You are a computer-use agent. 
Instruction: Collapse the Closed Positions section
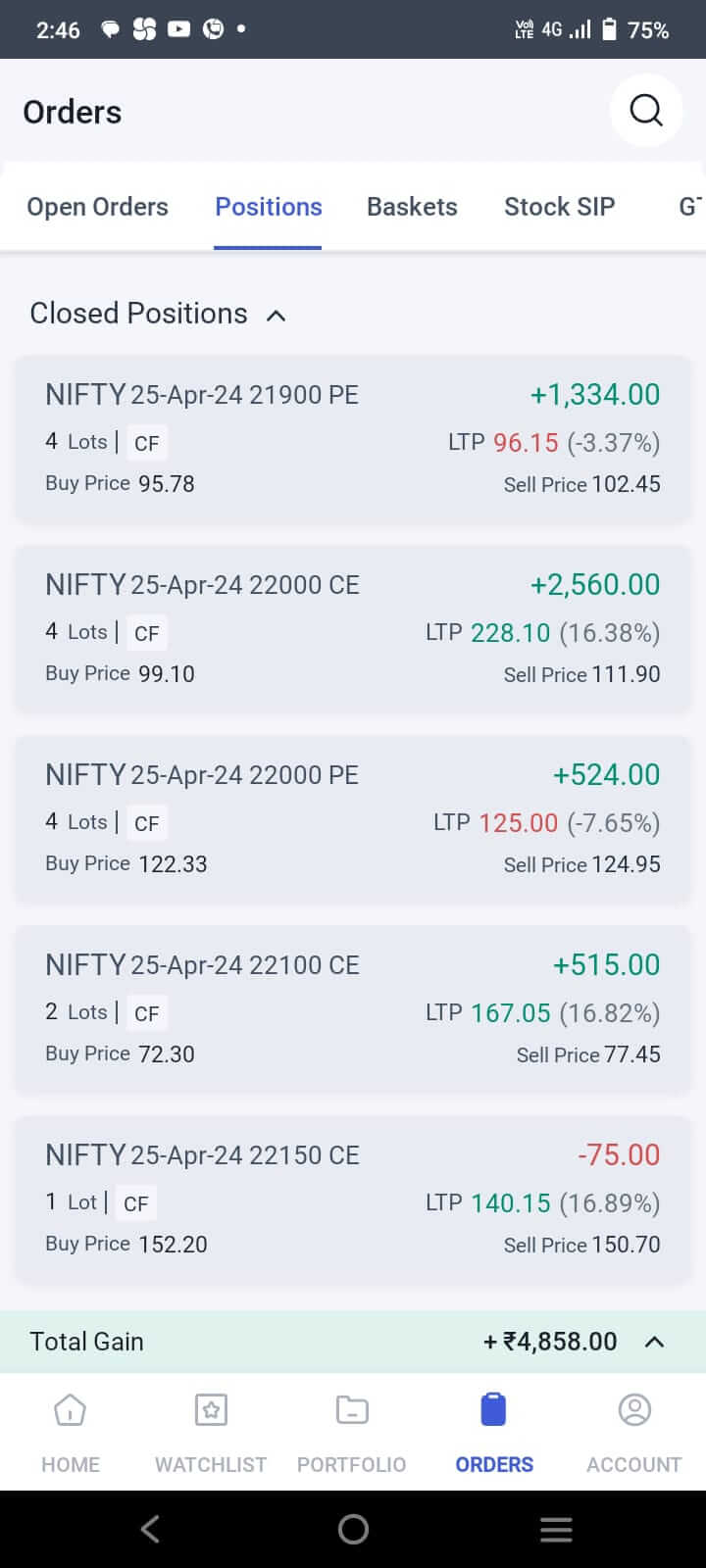click(277, 316)
